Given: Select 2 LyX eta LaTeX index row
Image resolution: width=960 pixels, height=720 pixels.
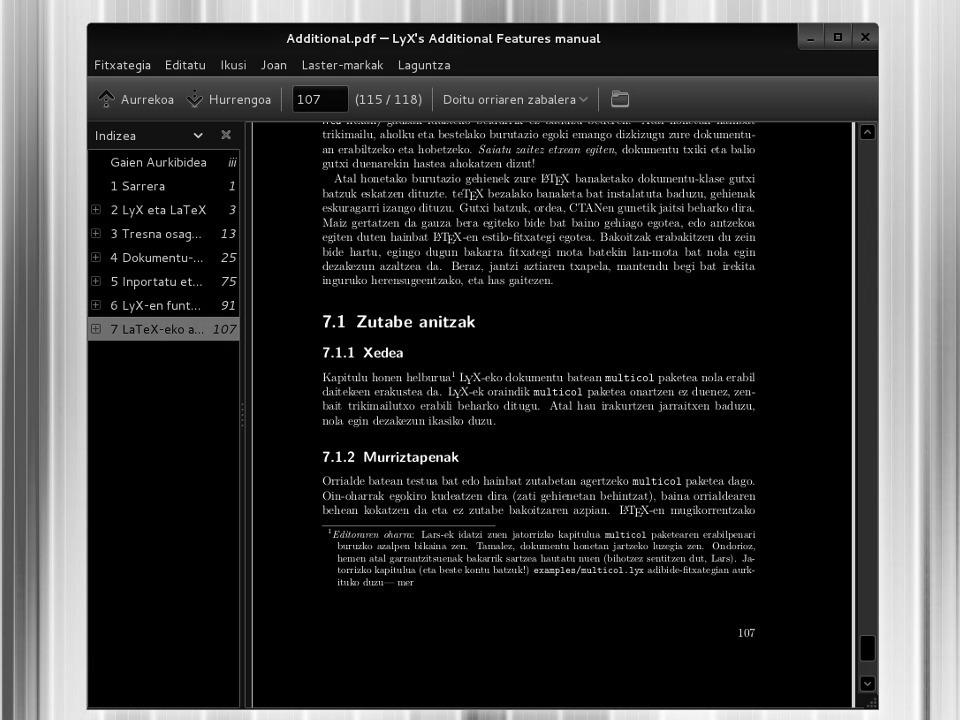Looking at the screenshot, I should click(163, 210).
